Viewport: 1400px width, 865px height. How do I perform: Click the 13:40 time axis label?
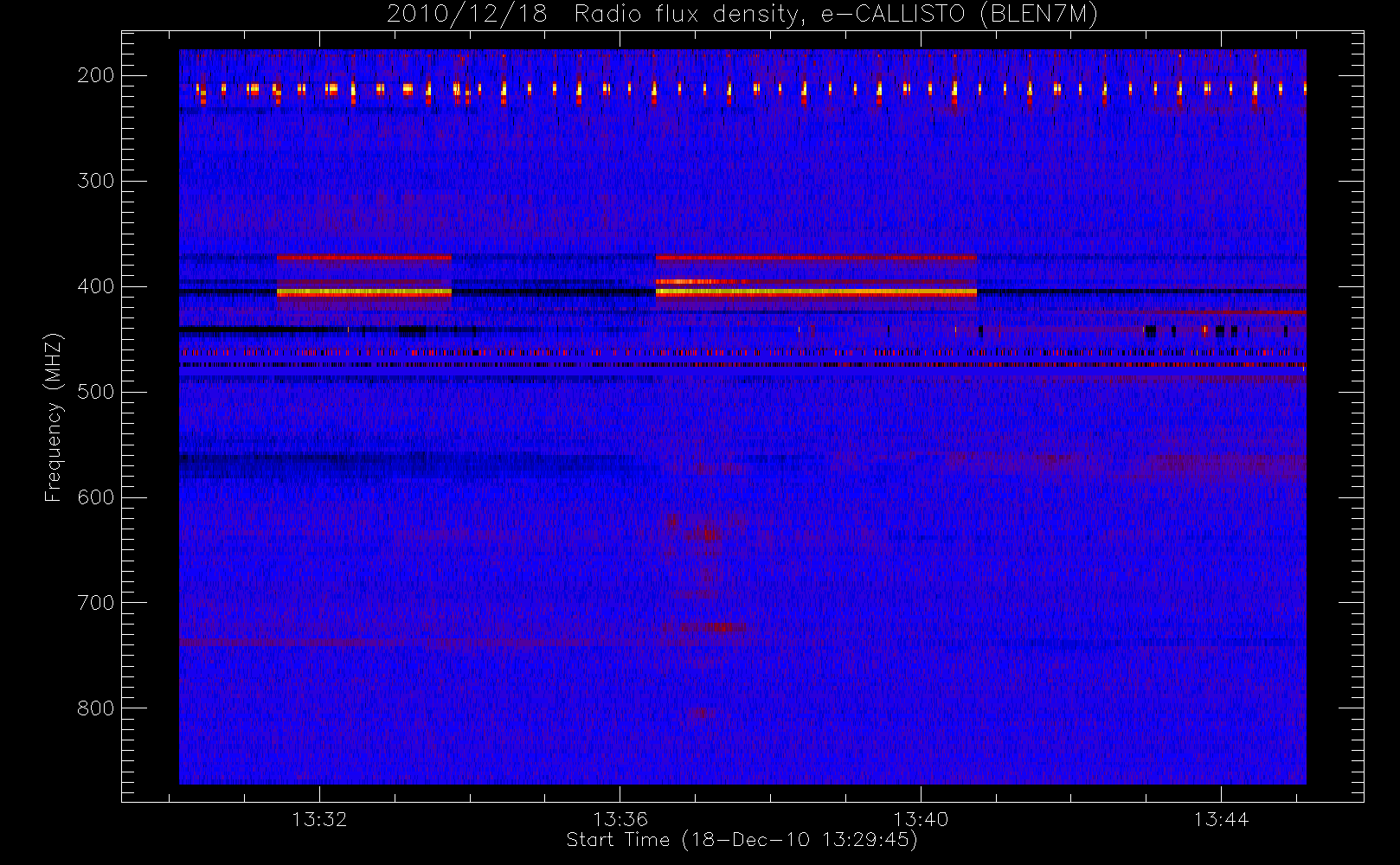921,819
